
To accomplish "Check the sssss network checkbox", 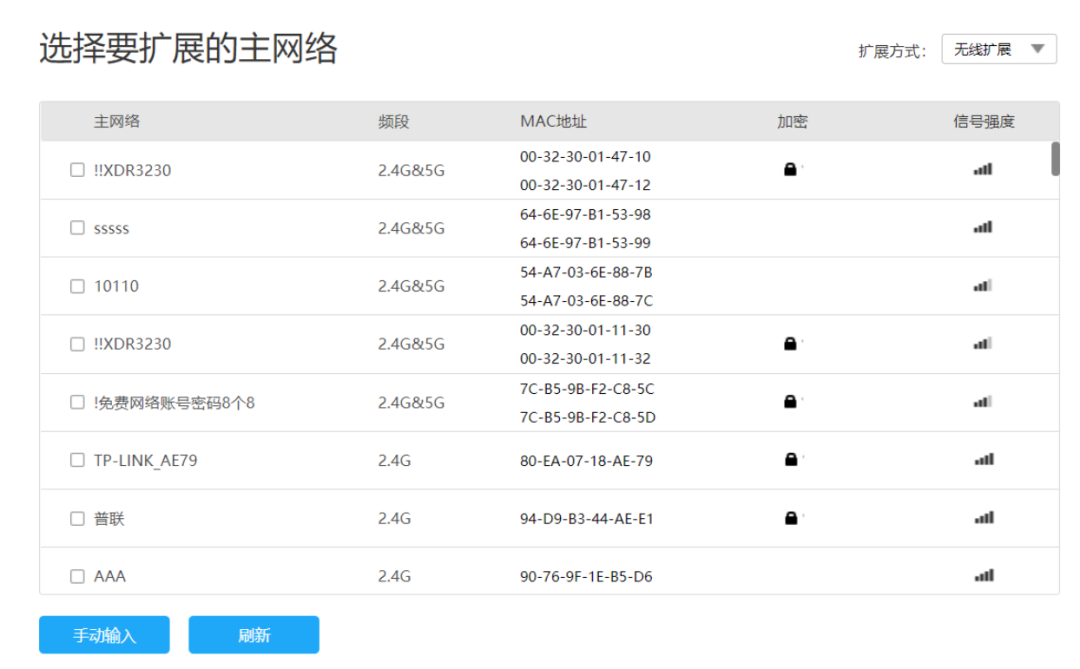I will tap(77, 228).
